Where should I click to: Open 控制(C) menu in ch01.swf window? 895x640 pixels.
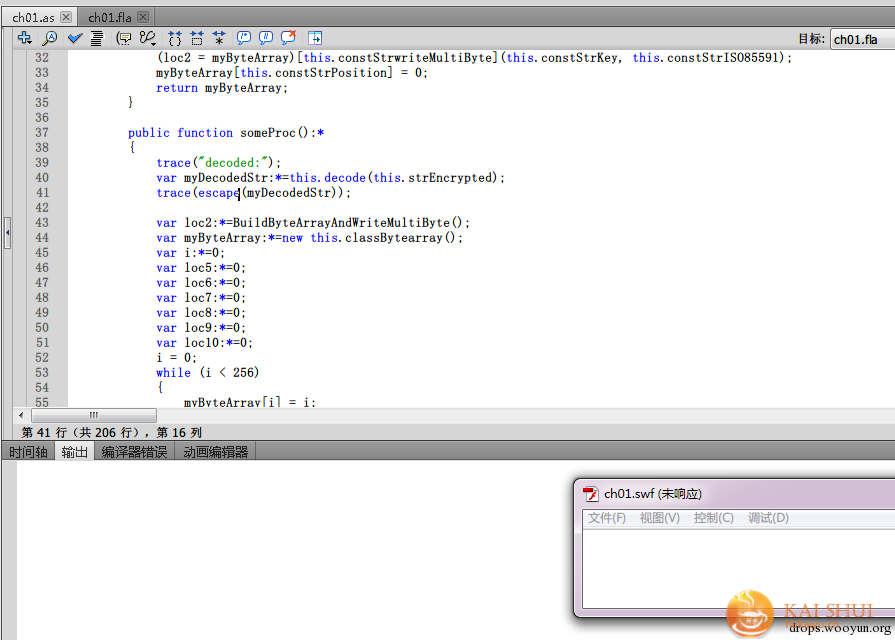[x=713, y=518]
